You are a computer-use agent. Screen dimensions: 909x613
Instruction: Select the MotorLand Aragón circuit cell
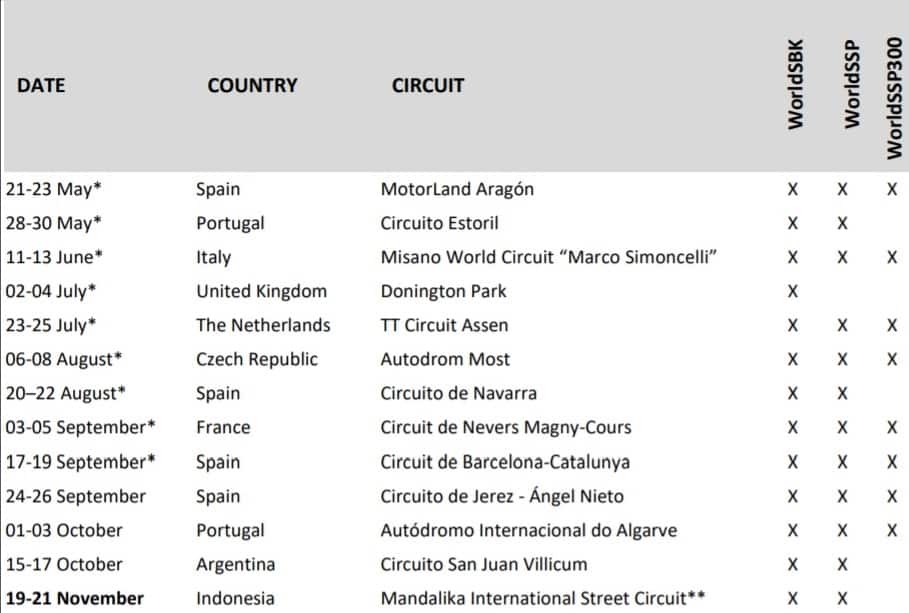457,189
